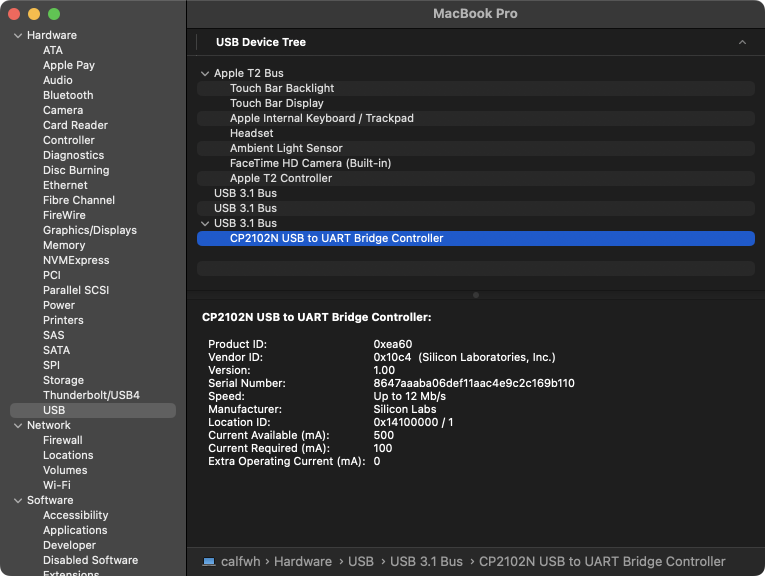This screenshot has width=765, height=576.
Task: Click the pane divider handle dot
Action: (x=475, y=295)
